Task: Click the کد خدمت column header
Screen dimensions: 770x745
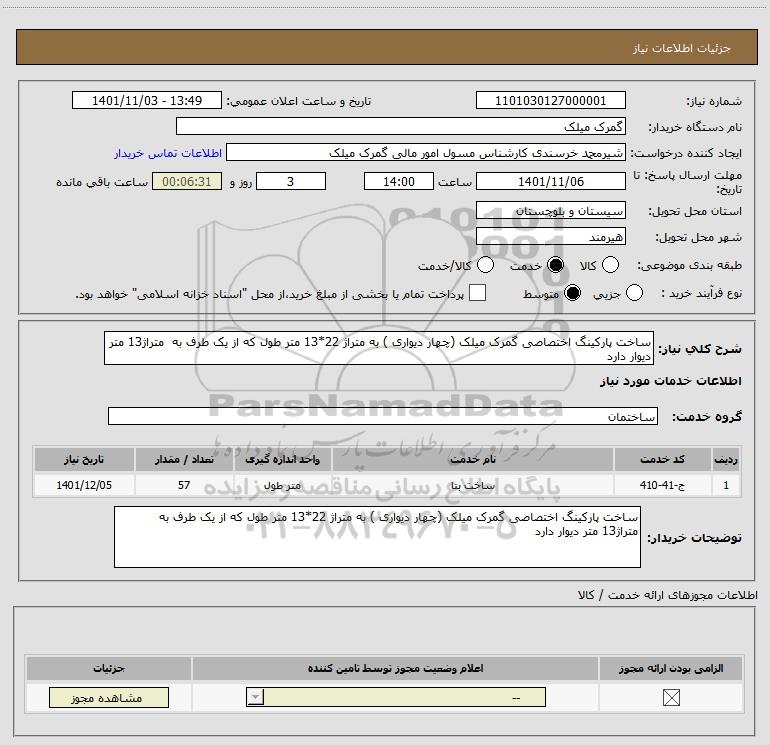Action: pyautogui.click(x=662, y=460)
